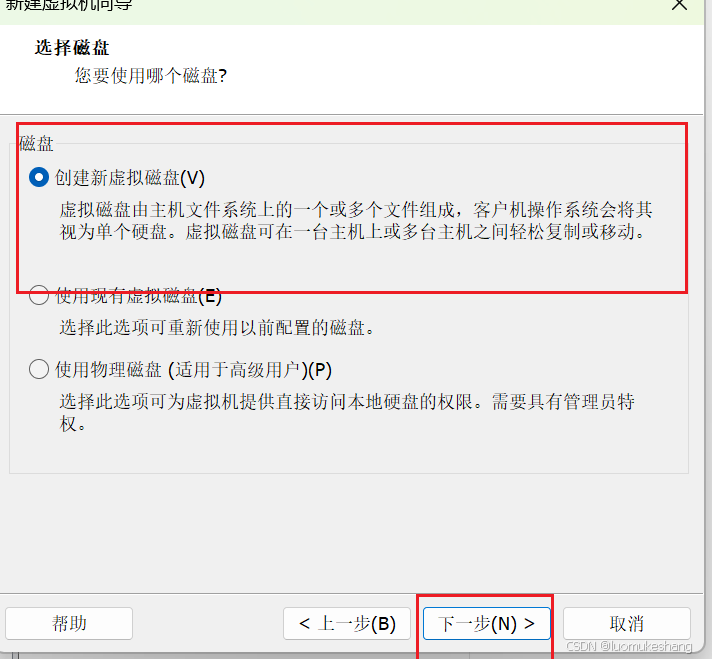Click the 使用物理磁盘 (适用于高级用户)(P) label
The image size is (712, 659).
click(x=193, y=370)
